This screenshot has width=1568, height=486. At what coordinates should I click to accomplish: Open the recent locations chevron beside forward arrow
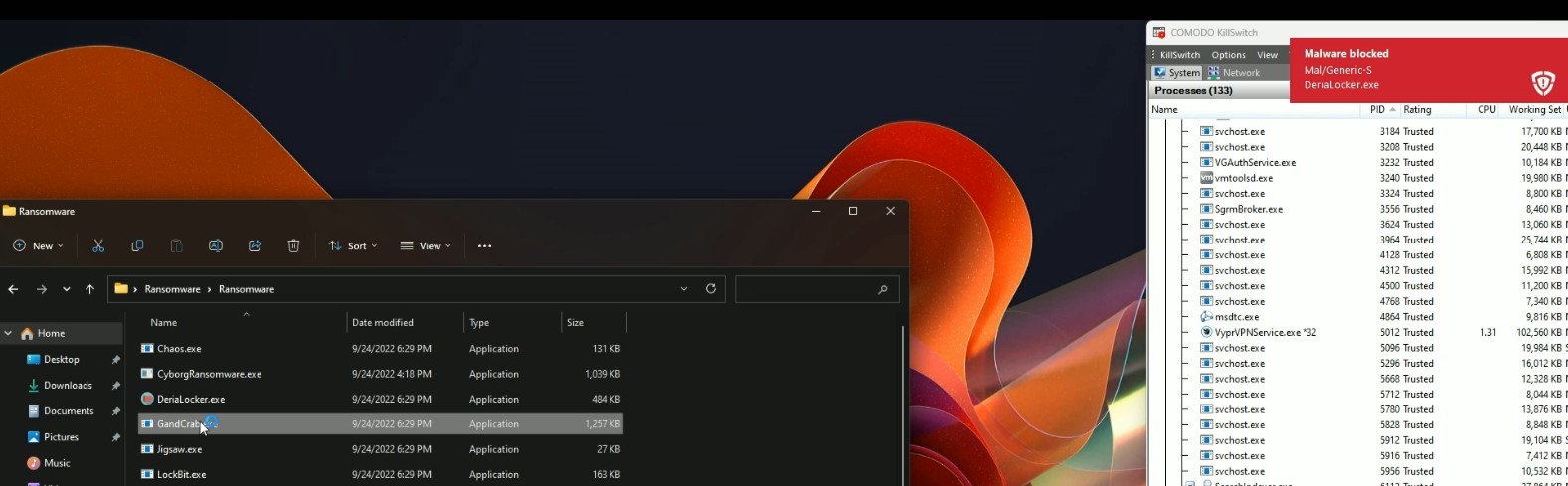(66, 289)
